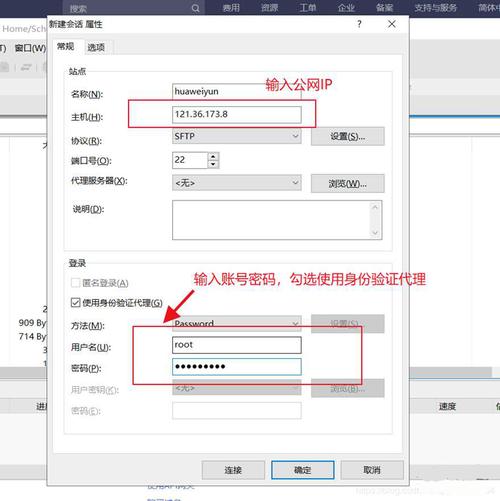
Task: Click the port number field showing 22
Action: click(190, 160)
